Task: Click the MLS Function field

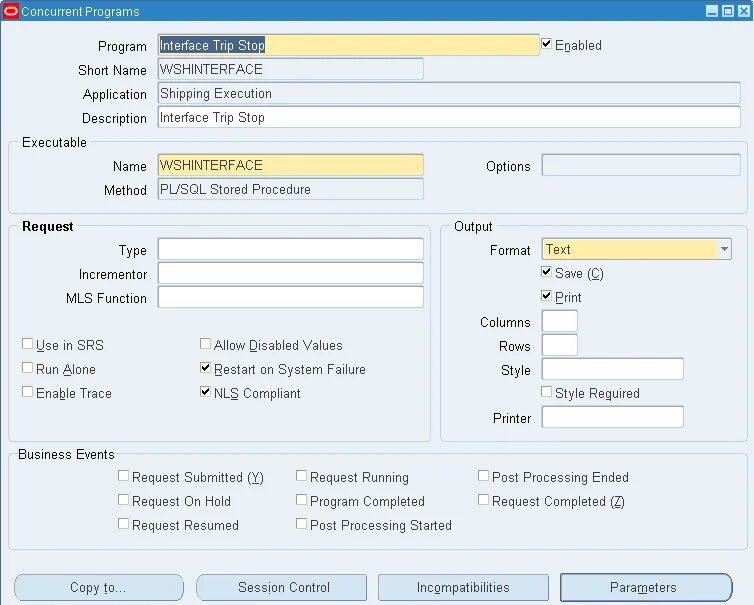Action: [x=290, y=297]
